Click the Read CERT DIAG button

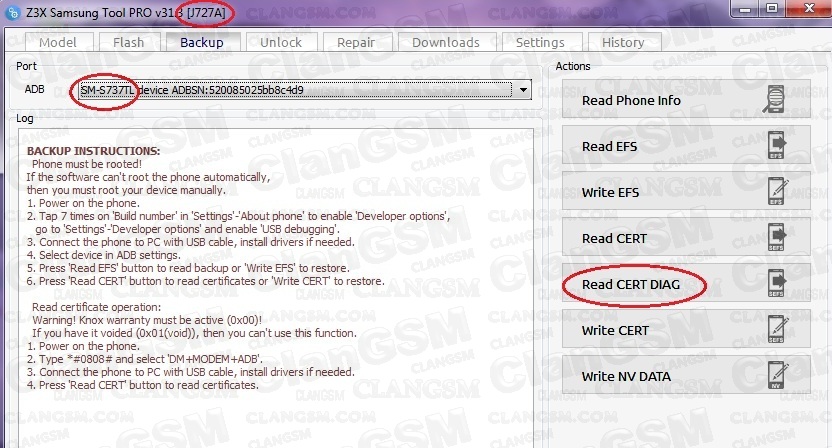pyautogui.click(x=686, y=283)
